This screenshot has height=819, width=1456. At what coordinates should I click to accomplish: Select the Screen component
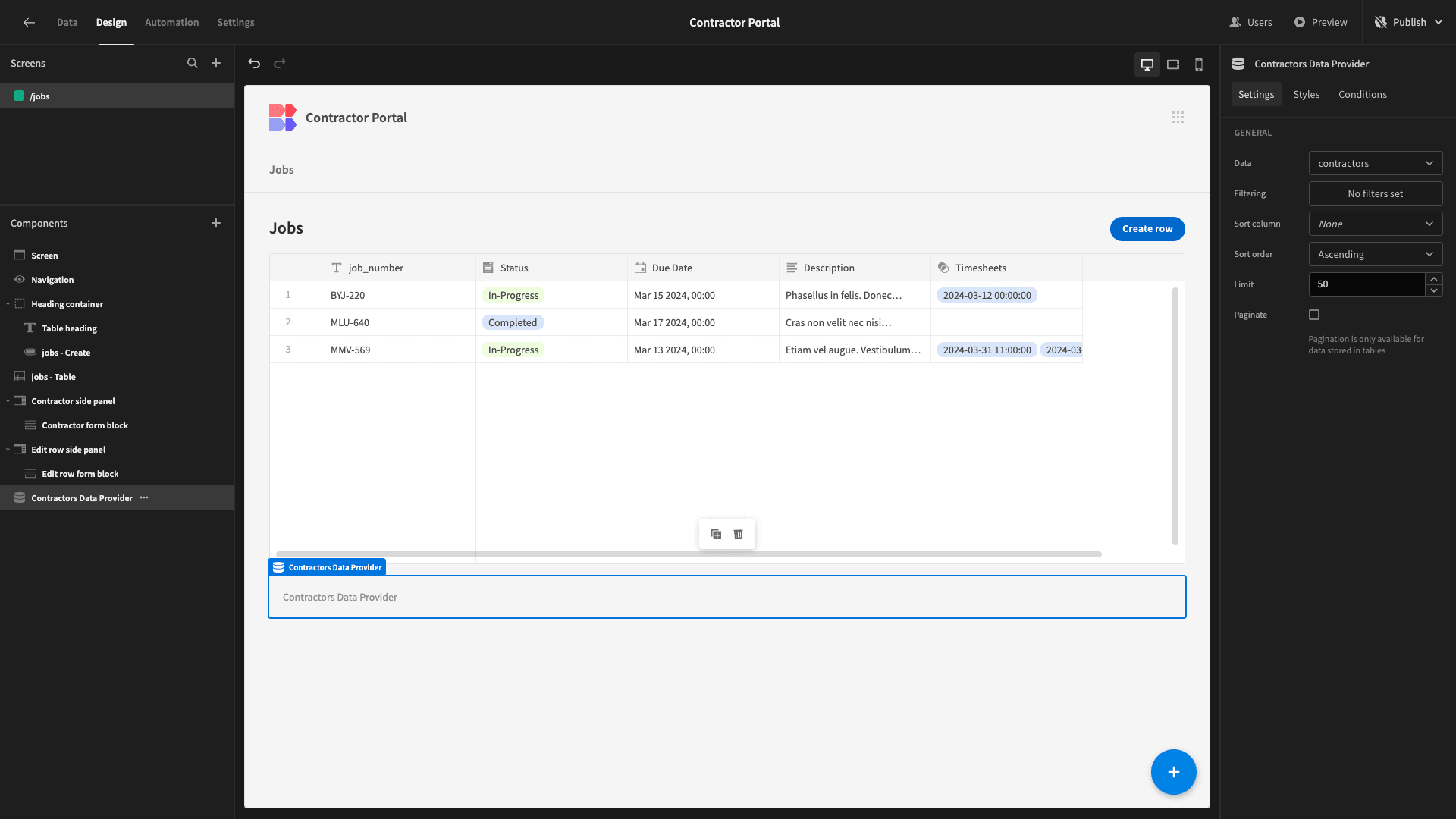point(117,255)
